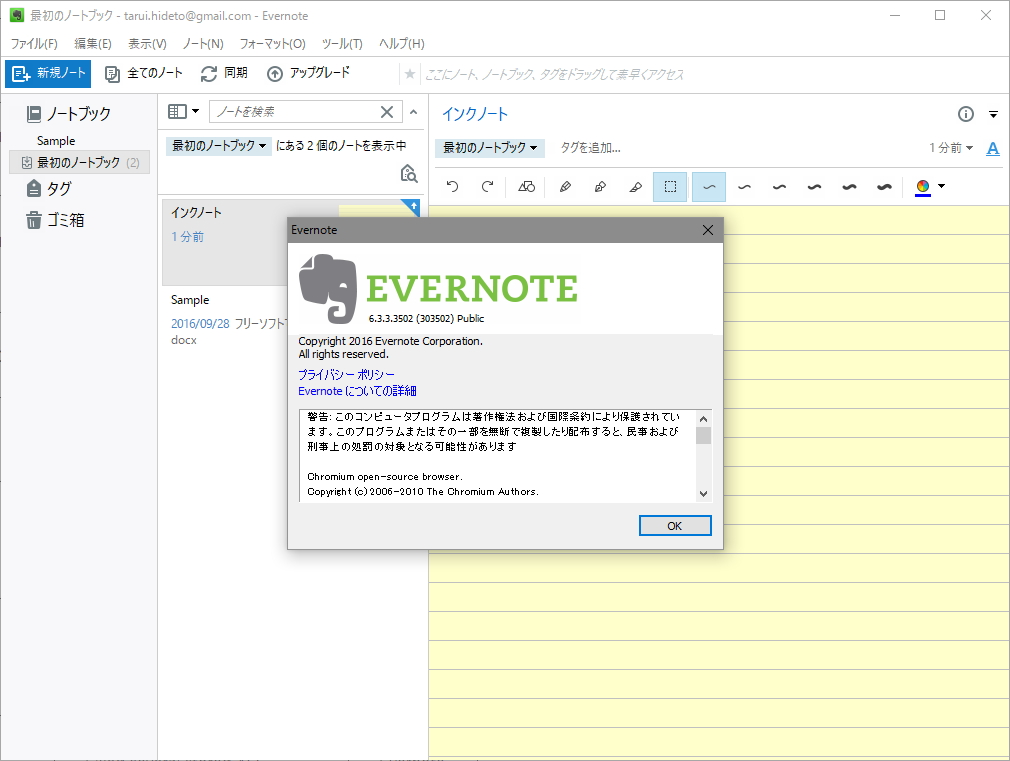Select the thinnest stroke width
The image size is (1010, 761).
[x=709, y=187]
